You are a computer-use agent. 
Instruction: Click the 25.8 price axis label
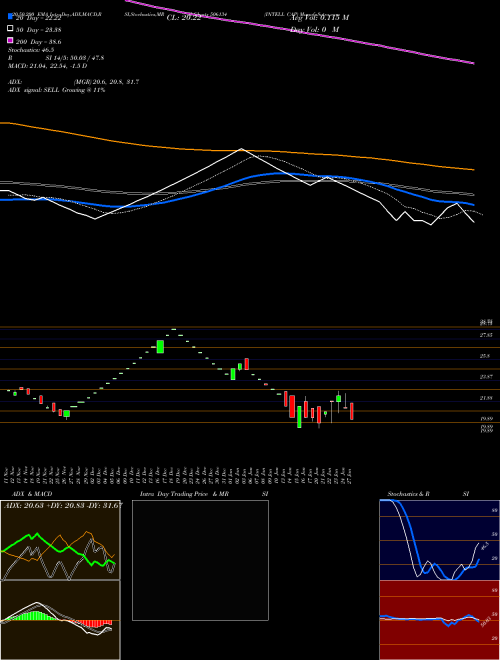(x=487, y=356)
